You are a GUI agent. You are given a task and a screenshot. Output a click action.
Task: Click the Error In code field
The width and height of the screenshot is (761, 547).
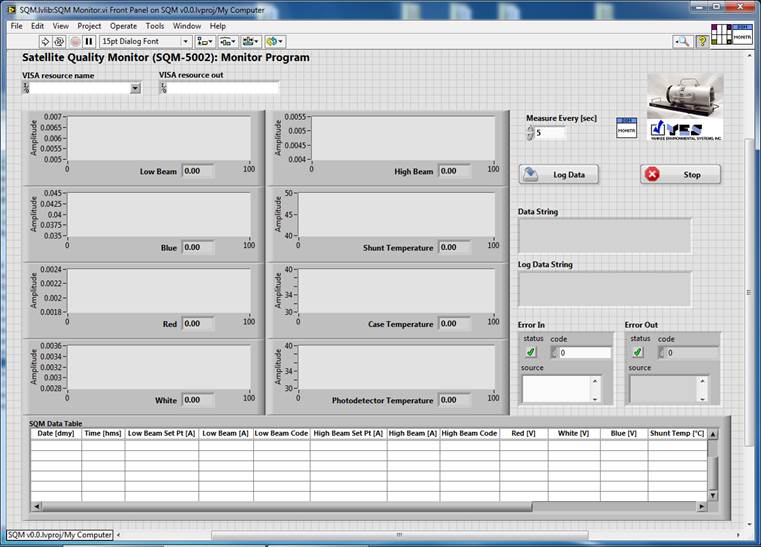click(x=584, y=353)
